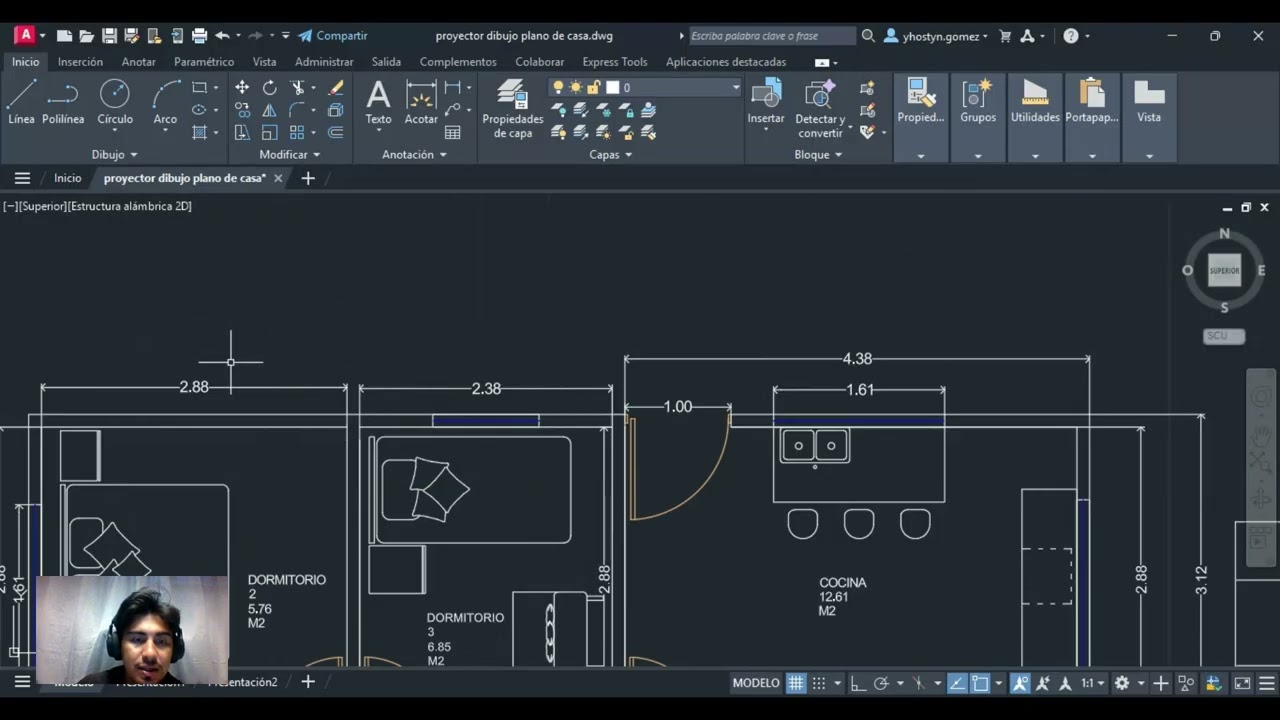This screenshot has height=720, width=1280.
Task: Expand the Capas panel
Action: 610,155
